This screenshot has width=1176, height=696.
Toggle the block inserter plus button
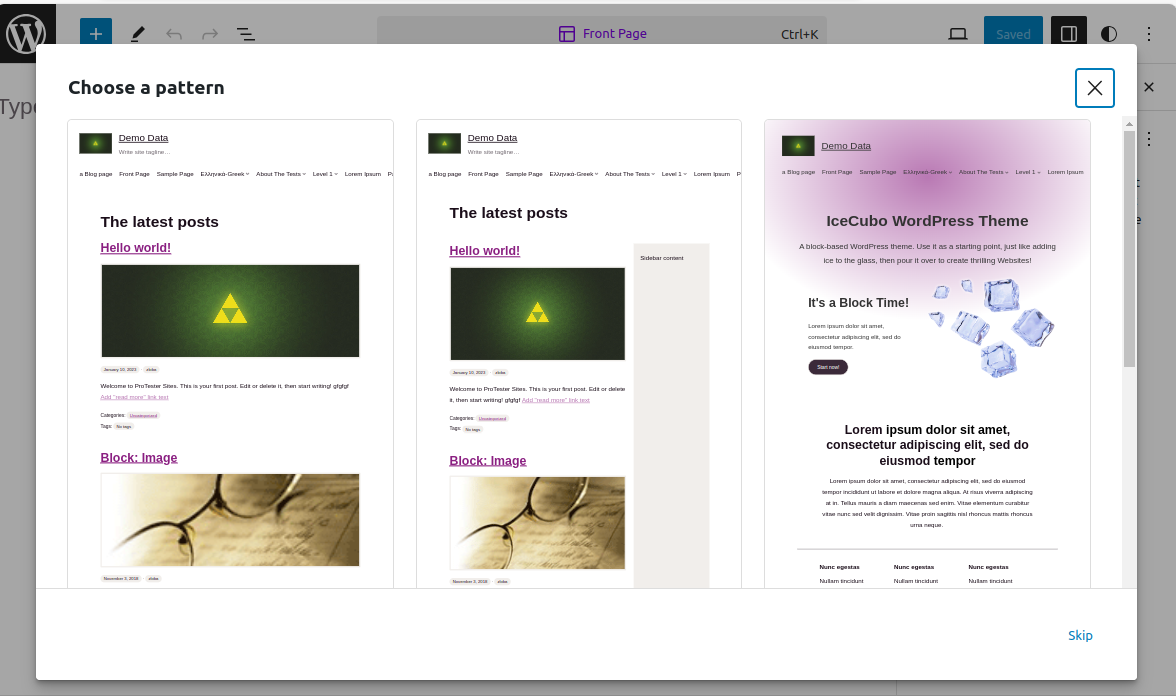(x=96, y=34)
